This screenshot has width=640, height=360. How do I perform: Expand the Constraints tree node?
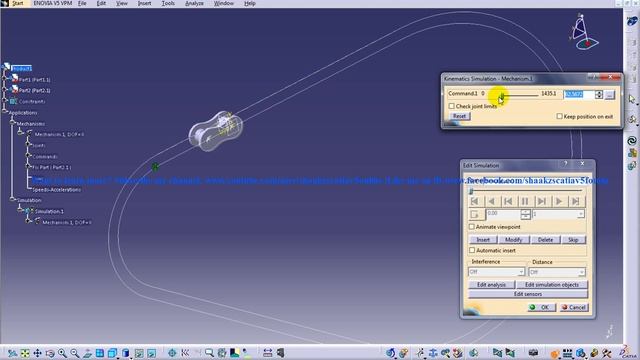[x=5, y=99]
